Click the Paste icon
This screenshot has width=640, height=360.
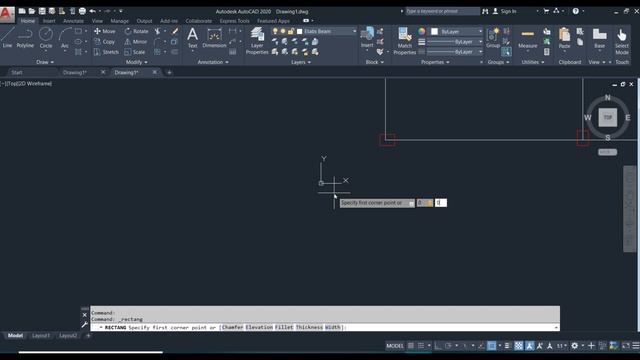click(x=564, y=38)
